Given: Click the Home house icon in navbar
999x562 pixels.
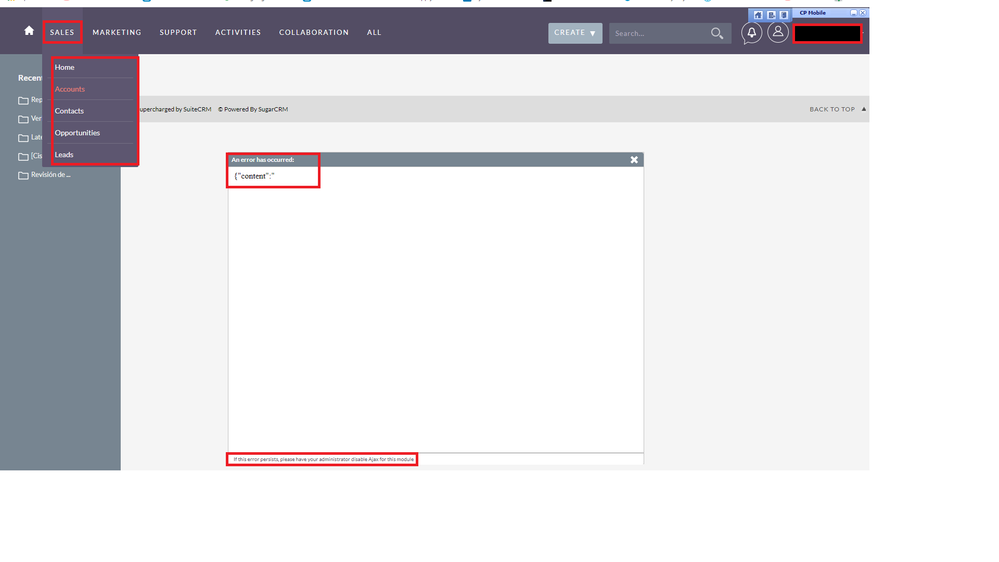Looking at the screenshot, I should pos(29,31).
